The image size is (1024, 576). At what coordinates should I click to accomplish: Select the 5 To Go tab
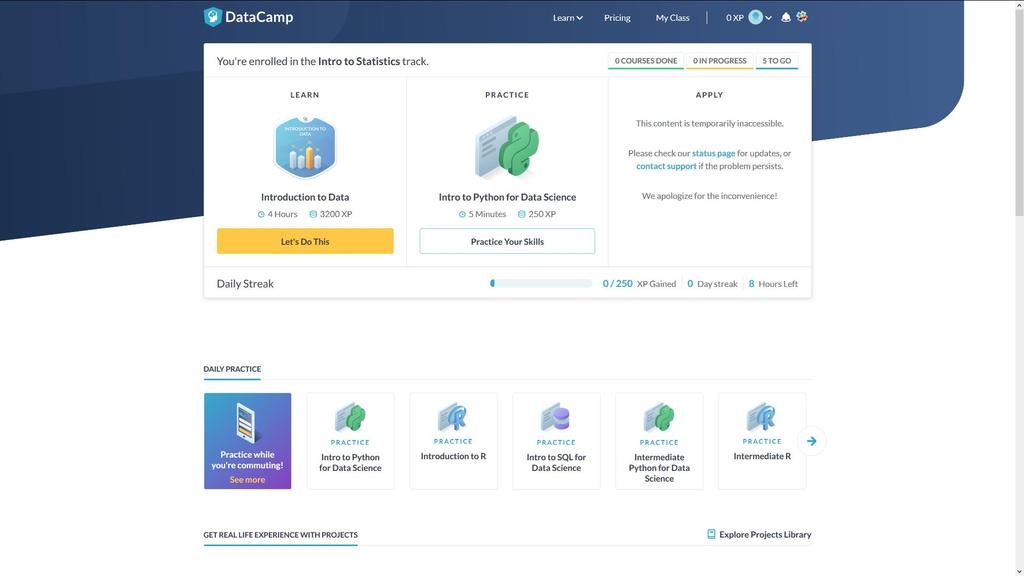776,61
